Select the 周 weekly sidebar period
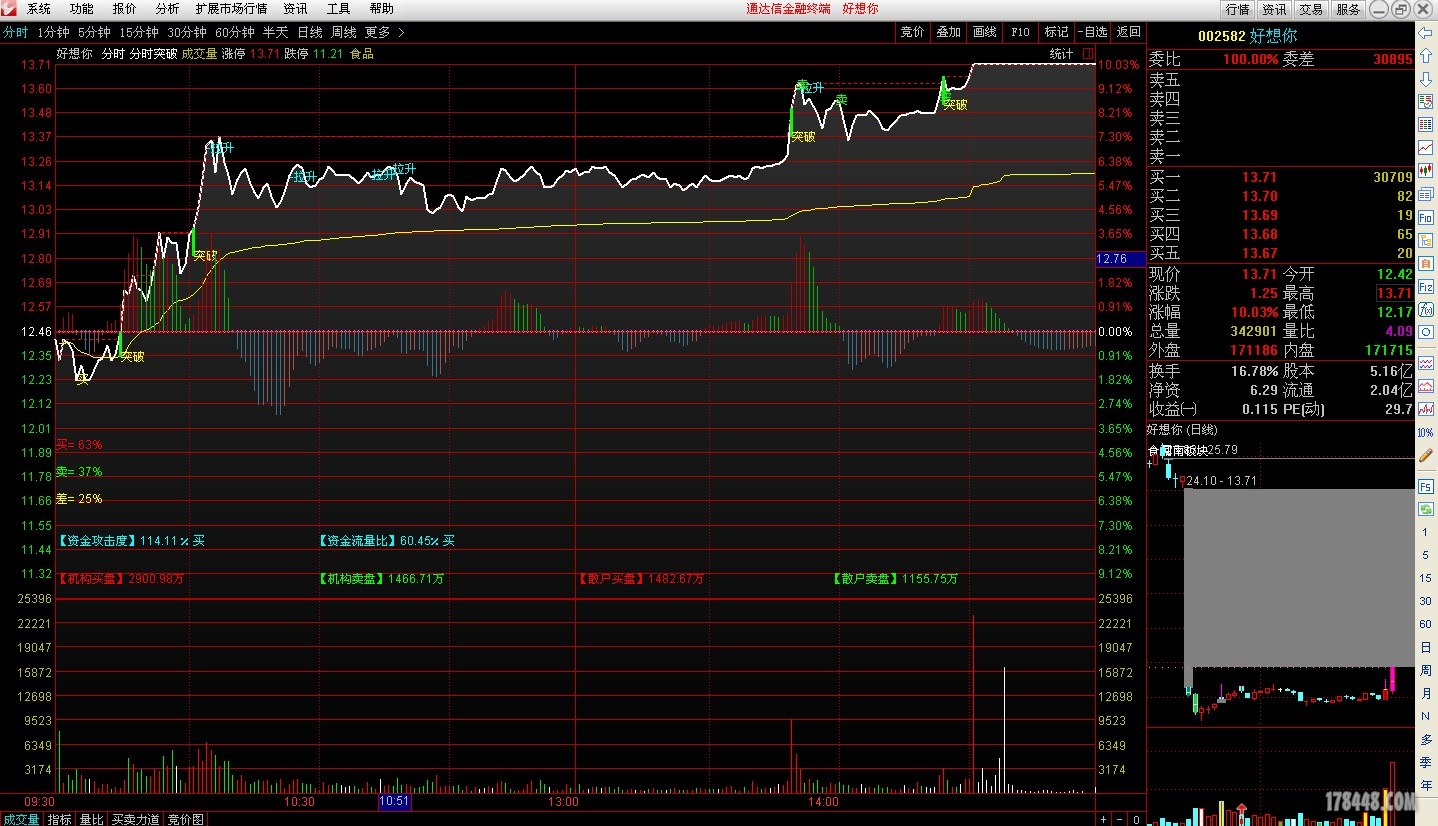The width and height of the screenshot is (1438, 826). point(1426,670)
